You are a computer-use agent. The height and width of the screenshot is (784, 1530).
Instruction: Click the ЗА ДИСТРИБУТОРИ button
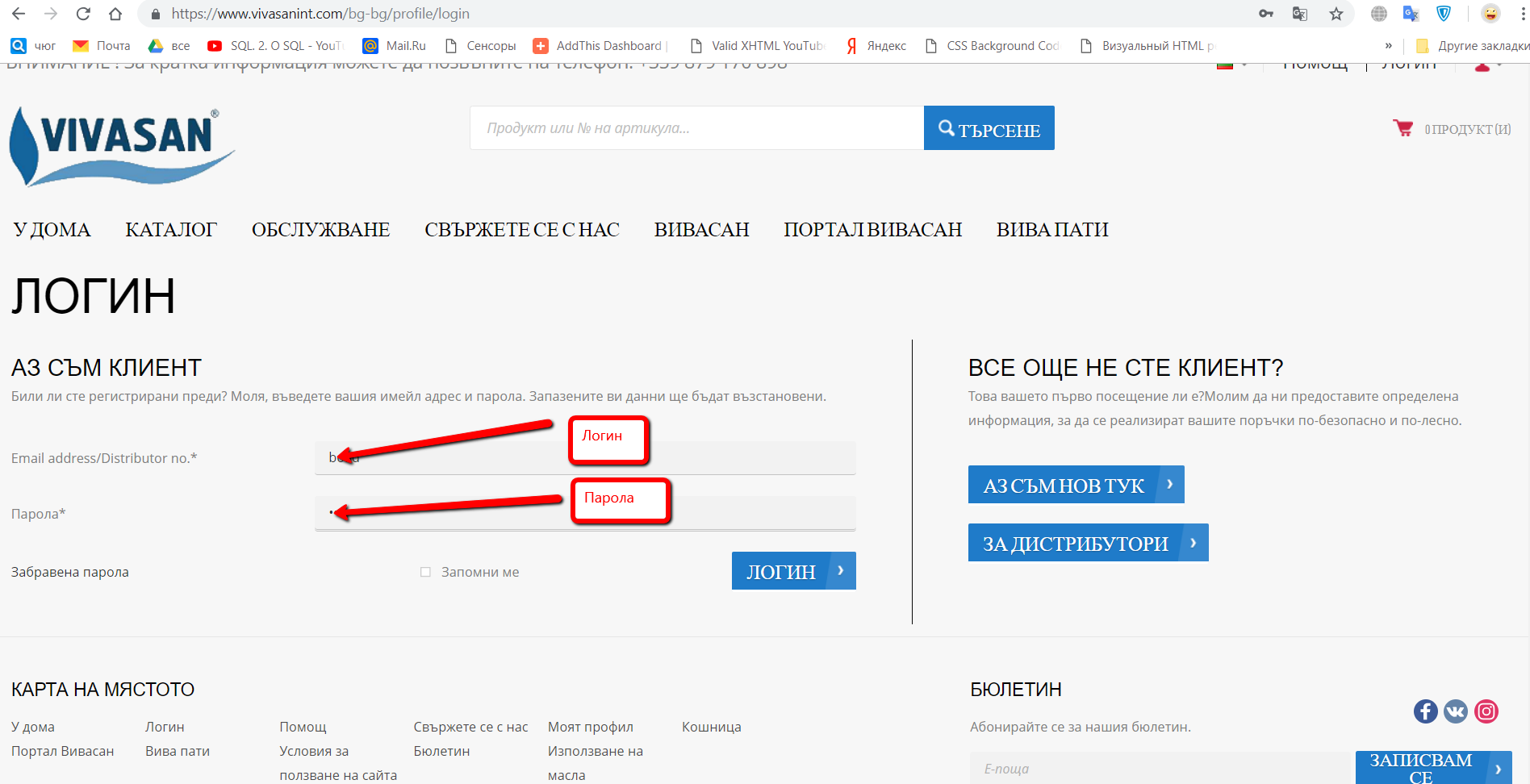coord(1089,543)
